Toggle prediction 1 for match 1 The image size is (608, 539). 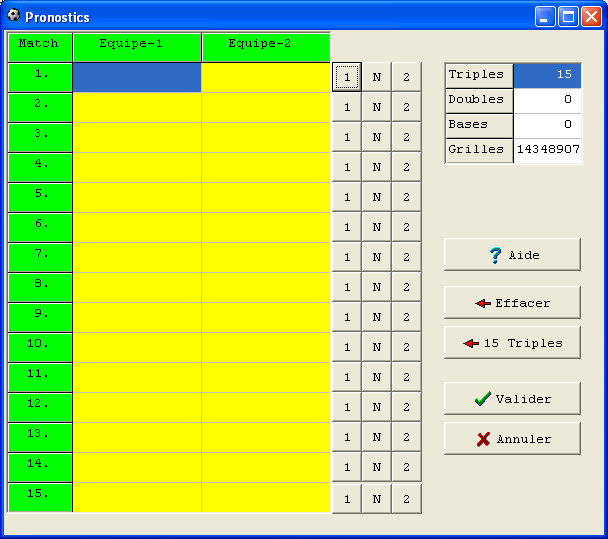pos(347,77)
